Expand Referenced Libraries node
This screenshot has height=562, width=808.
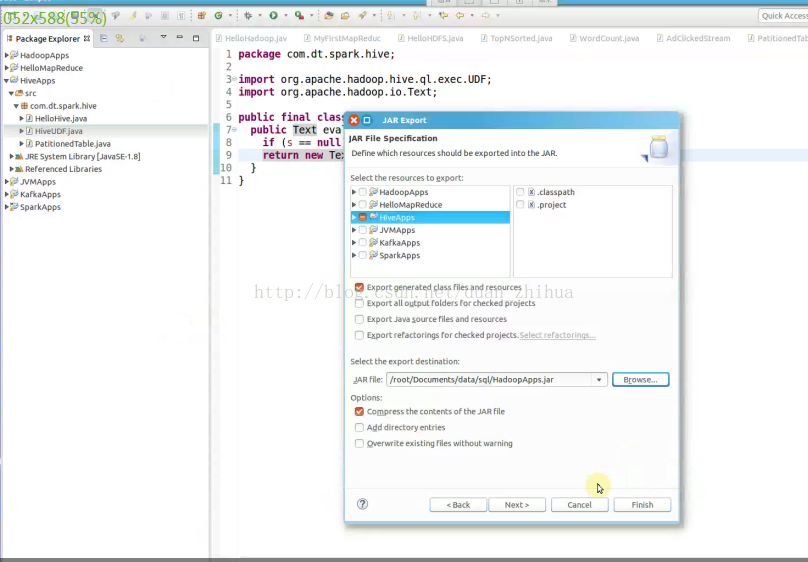11,169
